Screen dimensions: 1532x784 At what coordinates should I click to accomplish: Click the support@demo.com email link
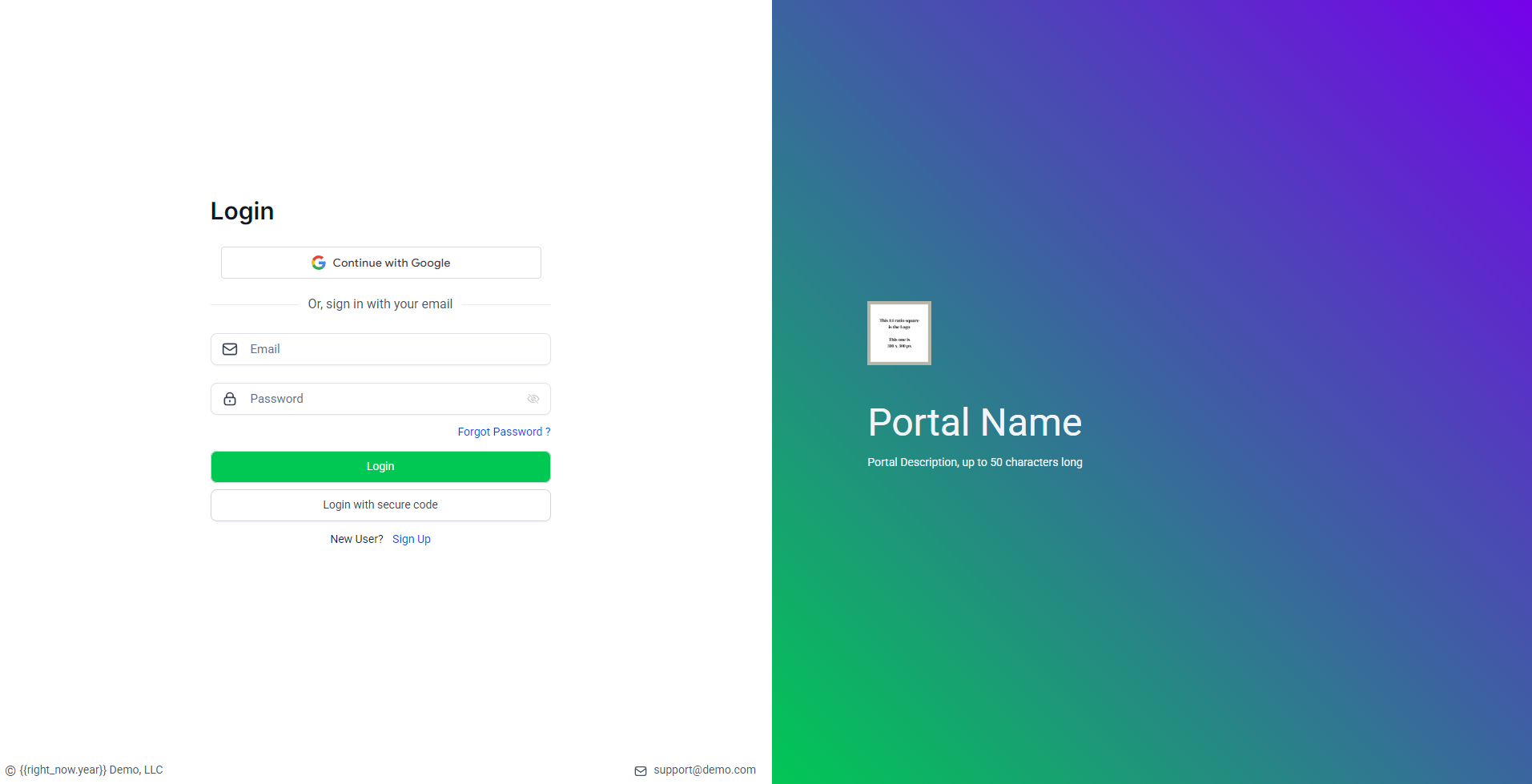point(704,770)
